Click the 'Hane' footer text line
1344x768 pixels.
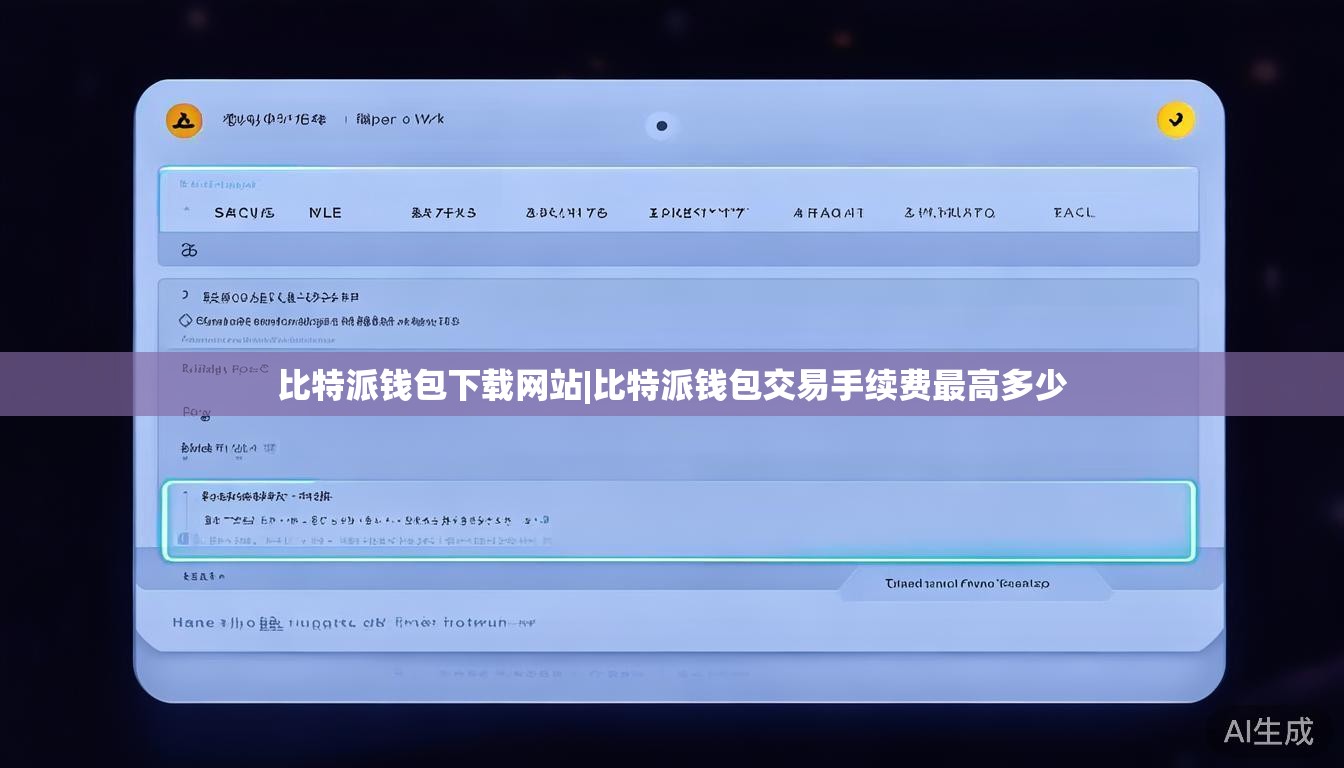coord(353,622)
